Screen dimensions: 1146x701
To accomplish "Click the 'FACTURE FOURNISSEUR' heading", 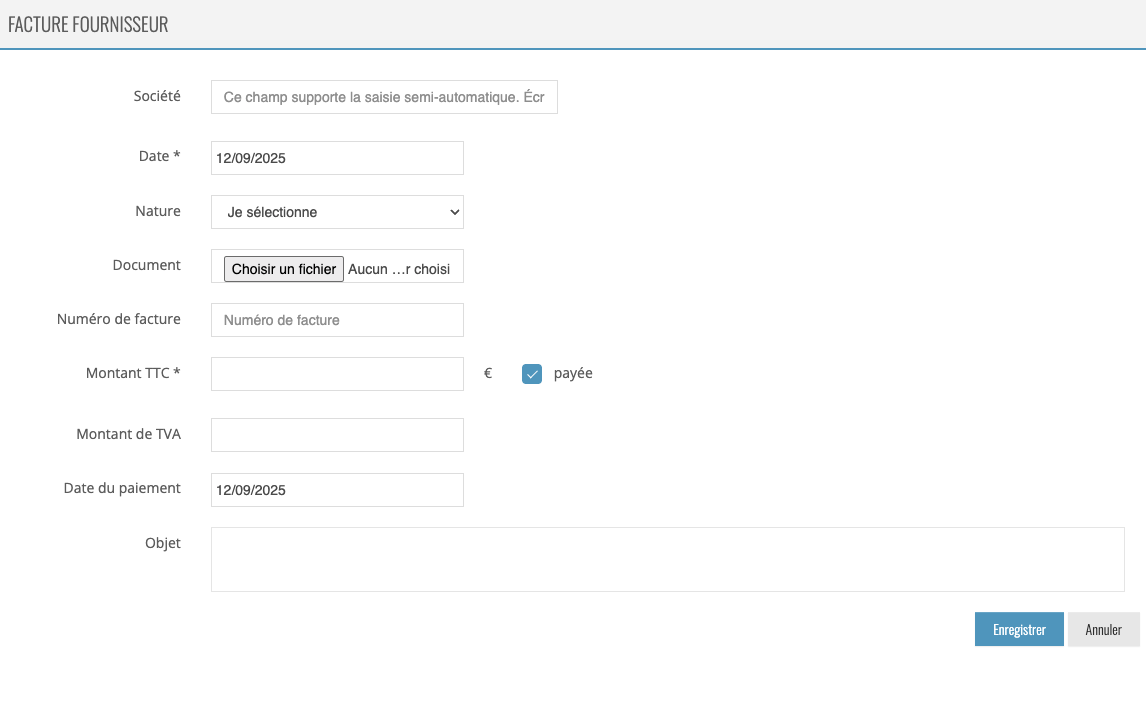I will click(x=88, y=24).
